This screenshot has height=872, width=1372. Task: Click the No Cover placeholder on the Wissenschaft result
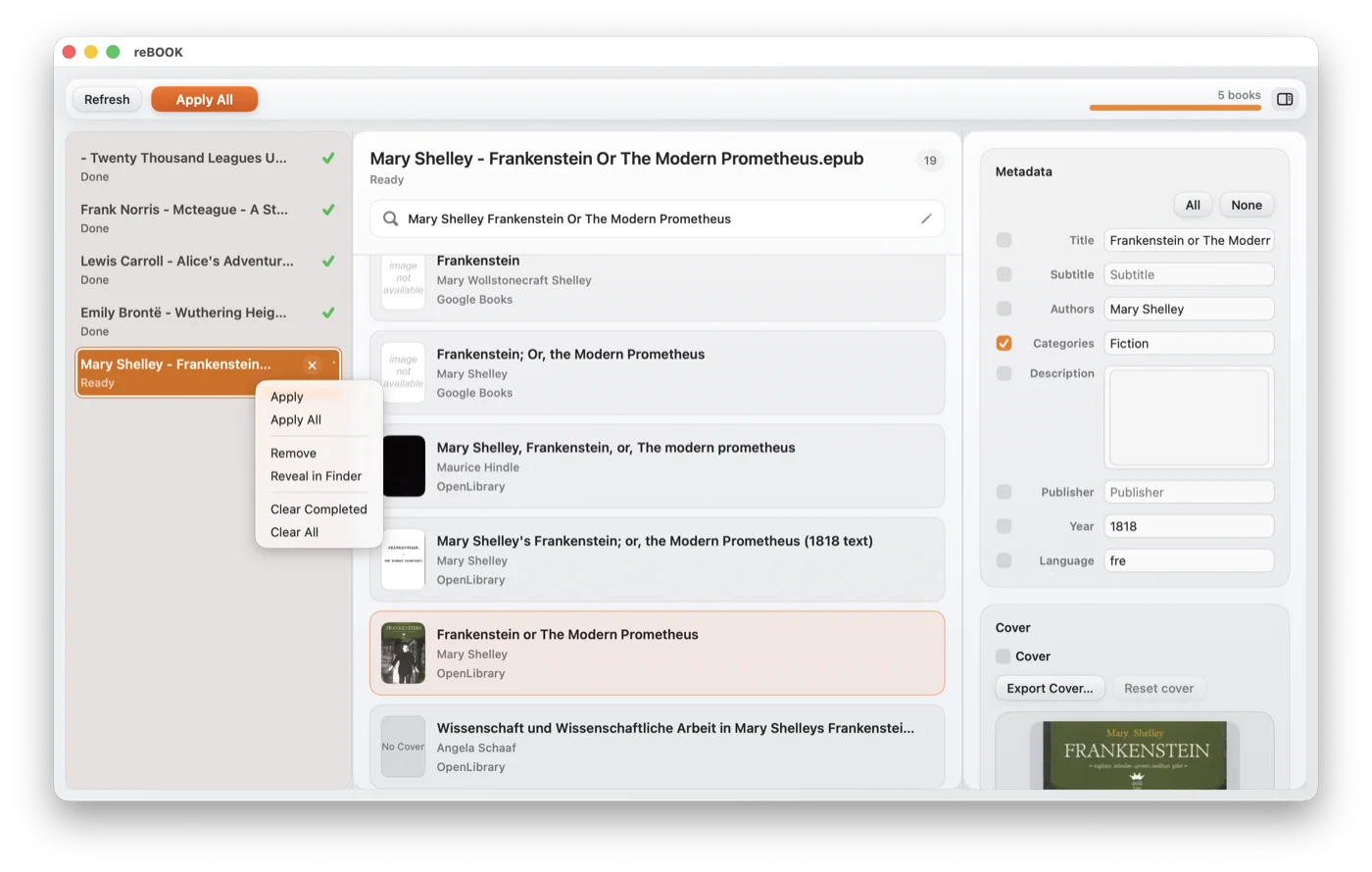pos(403,747)
